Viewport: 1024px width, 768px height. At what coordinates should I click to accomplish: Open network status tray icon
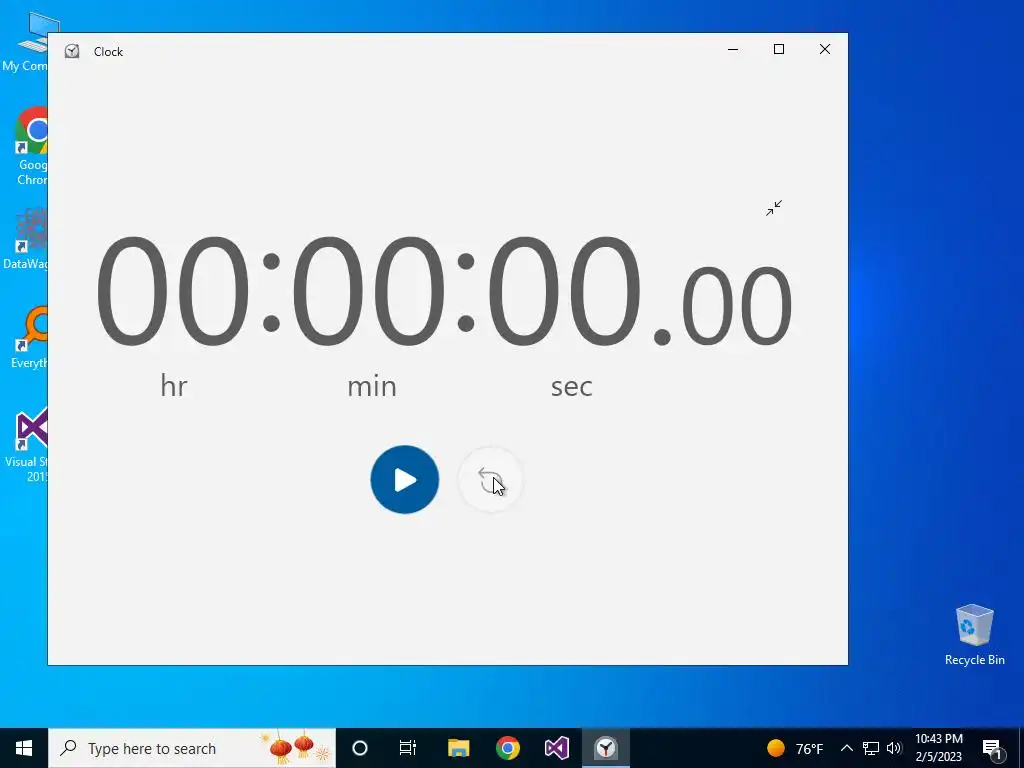tap(871, 748)
